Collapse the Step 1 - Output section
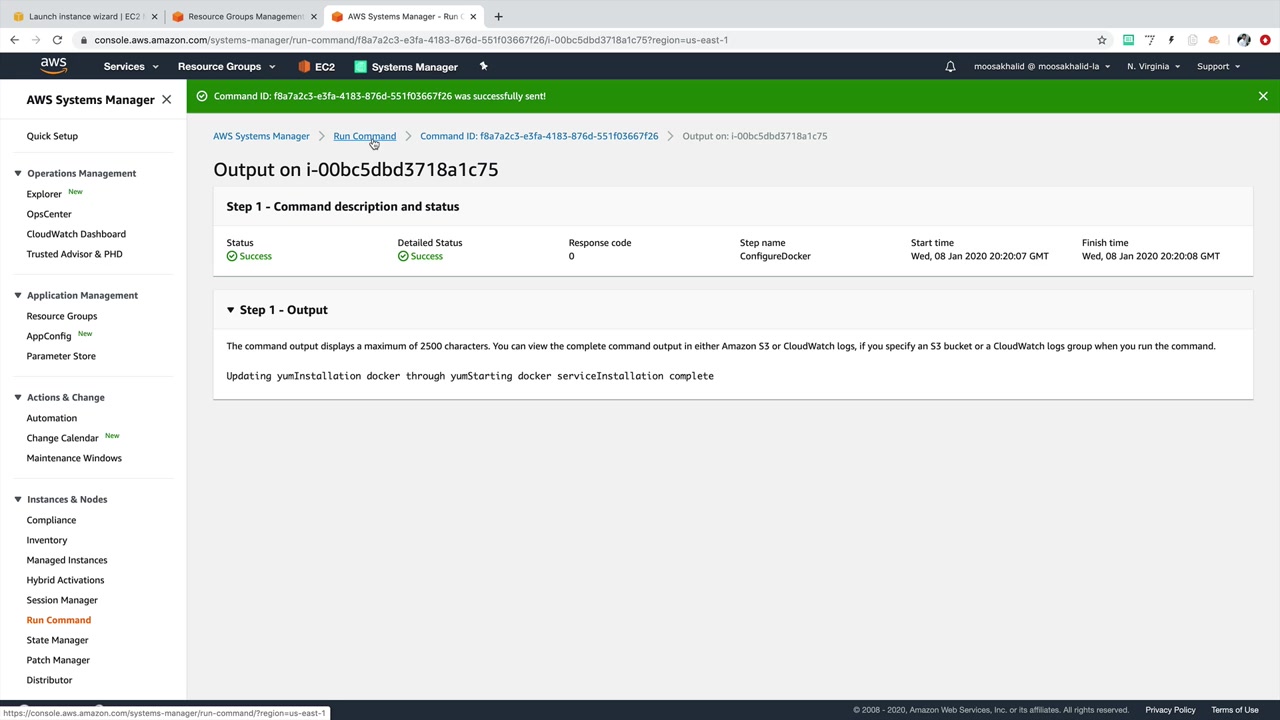 click(x=230, y=310)
